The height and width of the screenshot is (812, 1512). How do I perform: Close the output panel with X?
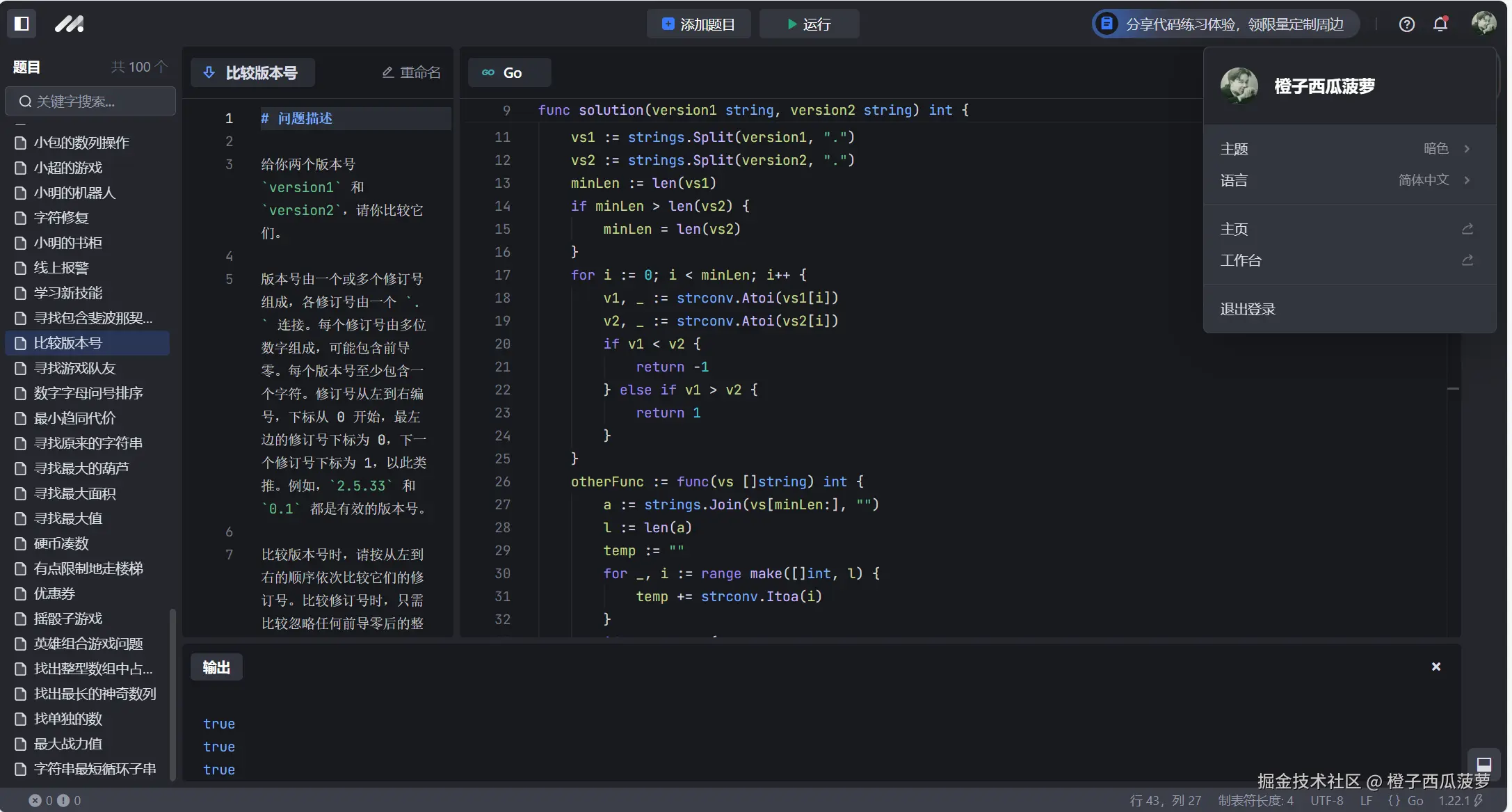(1436, 667)
